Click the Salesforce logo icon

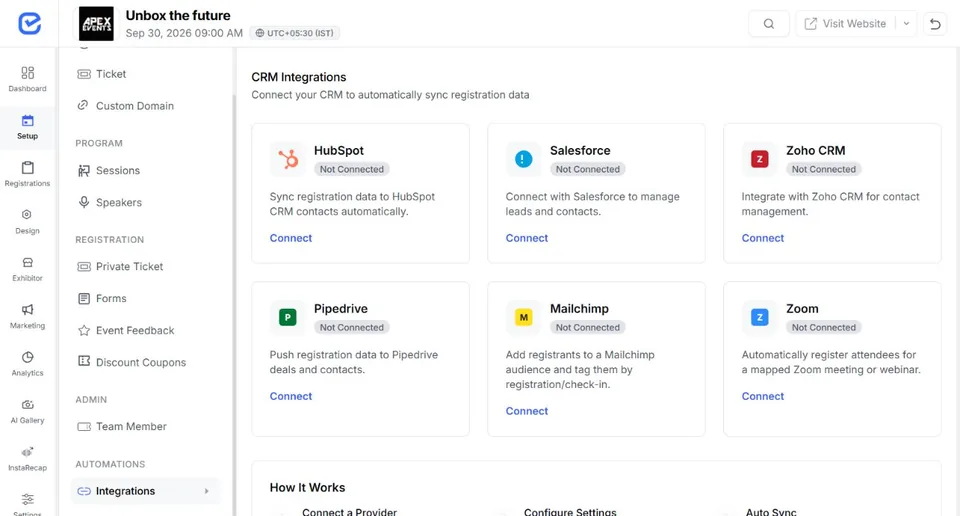coord(523,159)
